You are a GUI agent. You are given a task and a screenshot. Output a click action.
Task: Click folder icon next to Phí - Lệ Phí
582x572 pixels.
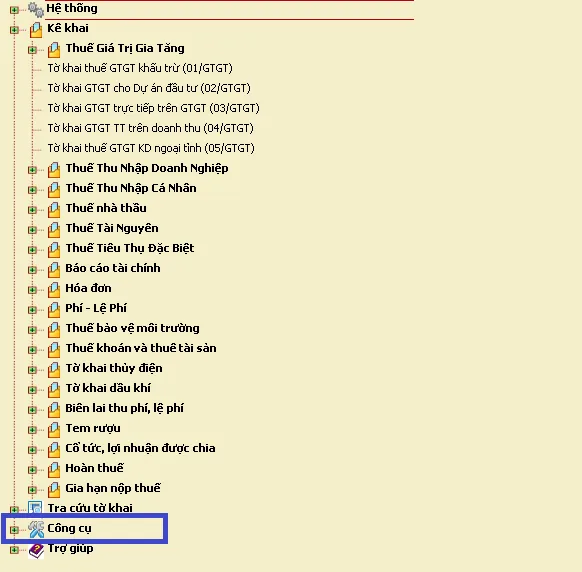click(54, 310)
